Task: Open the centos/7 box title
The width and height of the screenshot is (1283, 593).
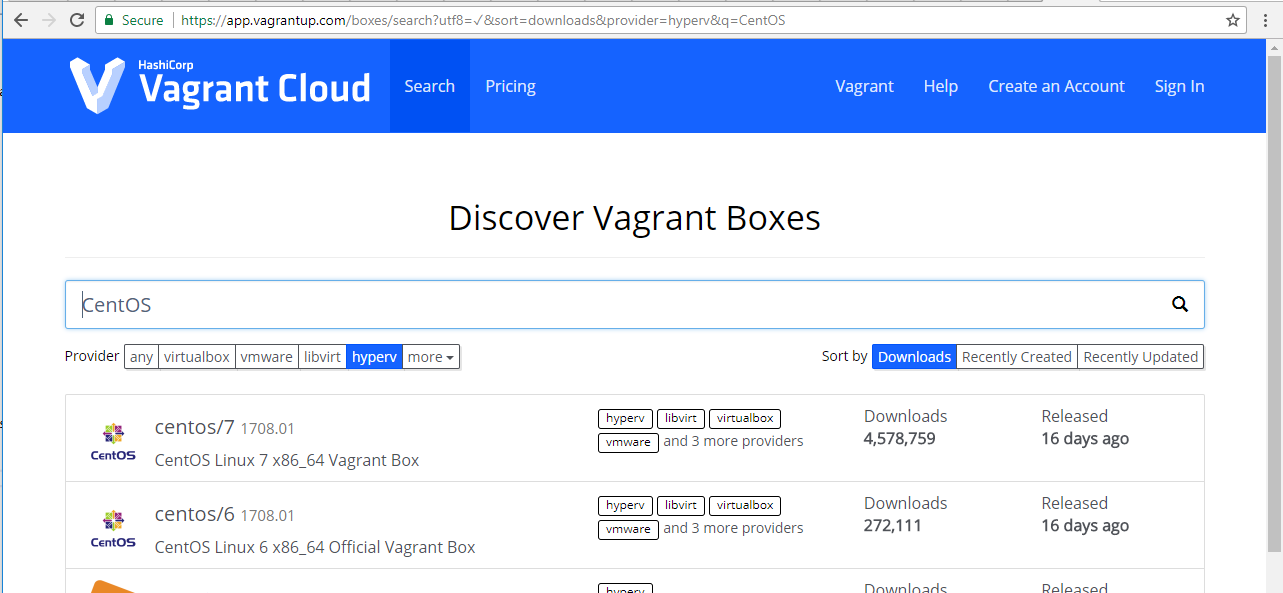Action: [195, 427]
